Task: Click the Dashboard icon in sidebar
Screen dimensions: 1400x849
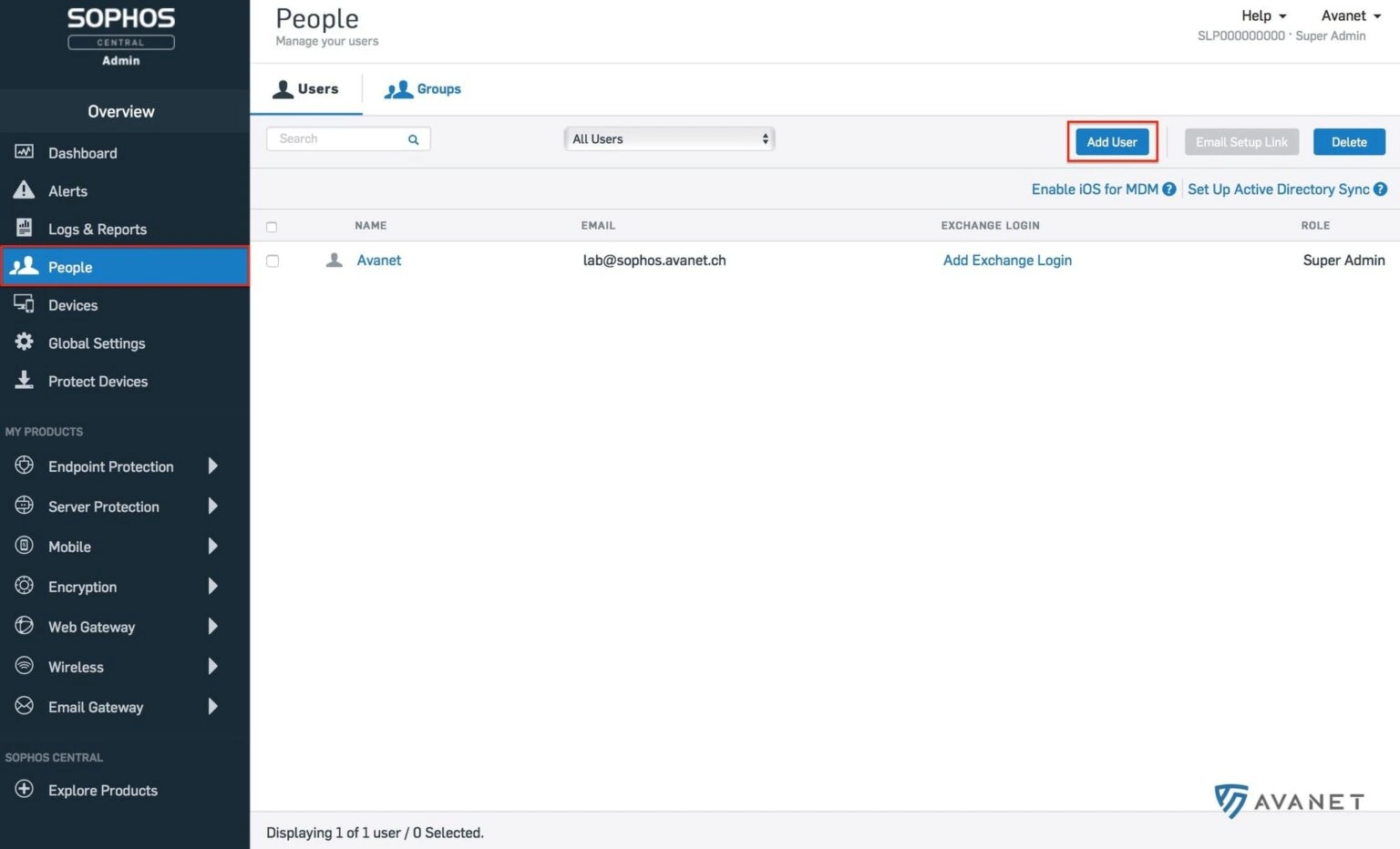Action: pyautogui.click(x=25, y=152)
